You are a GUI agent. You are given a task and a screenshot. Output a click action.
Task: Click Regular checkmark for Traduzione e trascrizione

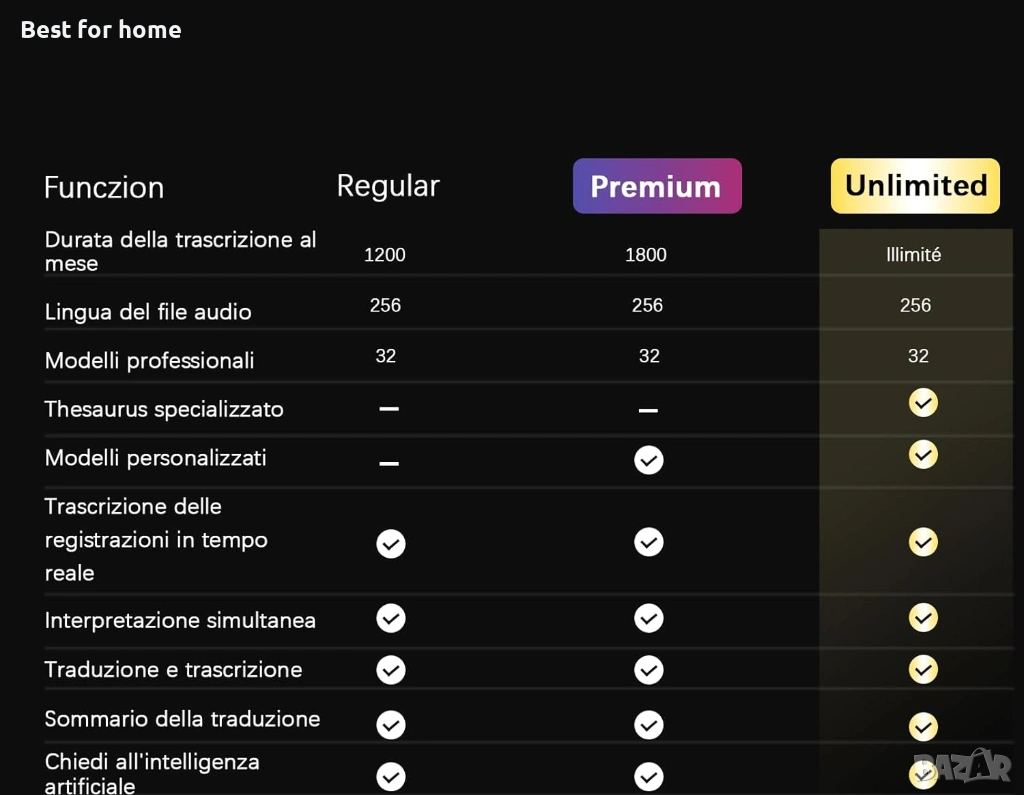[x=391, y=670]
